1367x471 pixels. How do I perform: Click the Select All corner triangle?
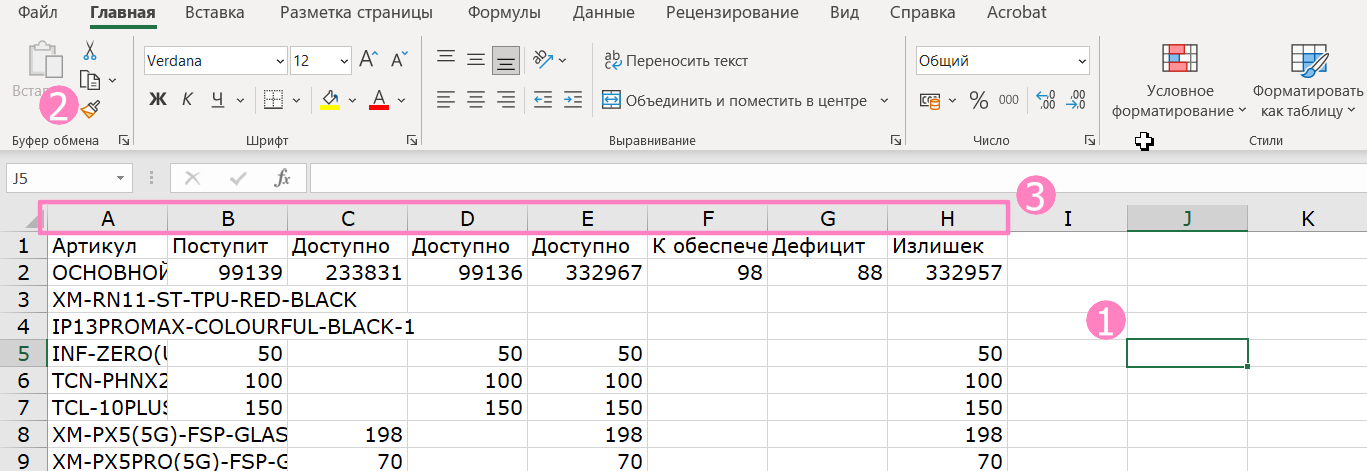pos(33,221)
